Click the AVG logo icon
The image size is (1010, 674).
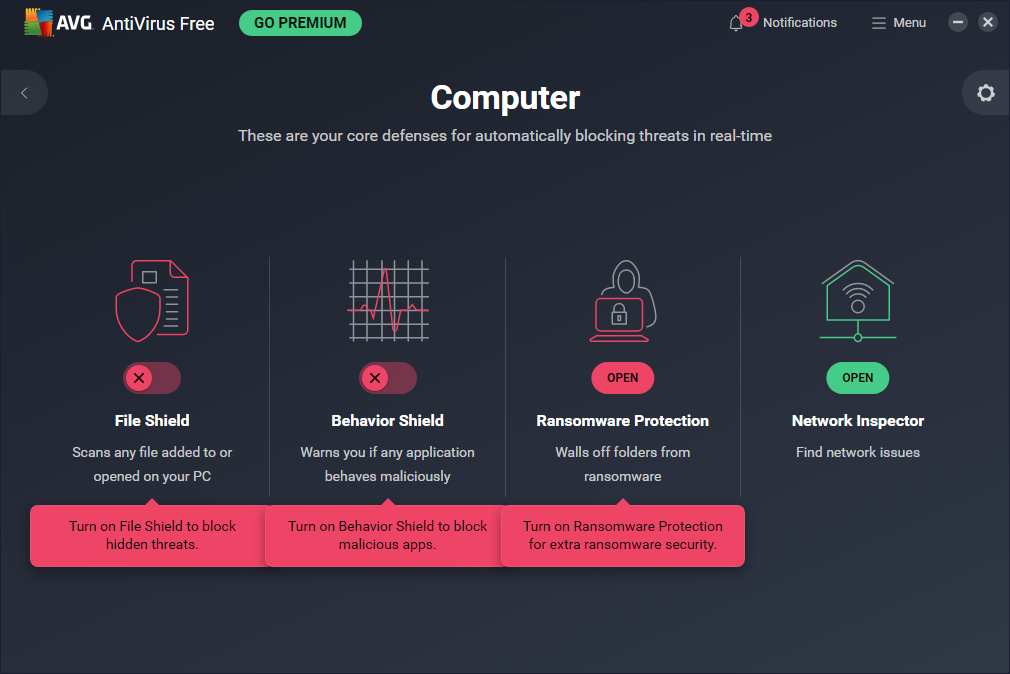click(x=39, y=23)
